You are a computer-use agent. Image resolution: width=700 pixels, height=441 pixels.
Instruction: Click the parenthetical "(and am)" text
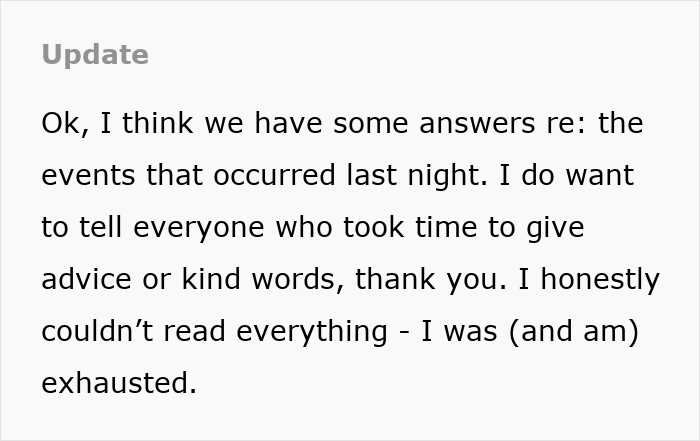coord(571,332)
